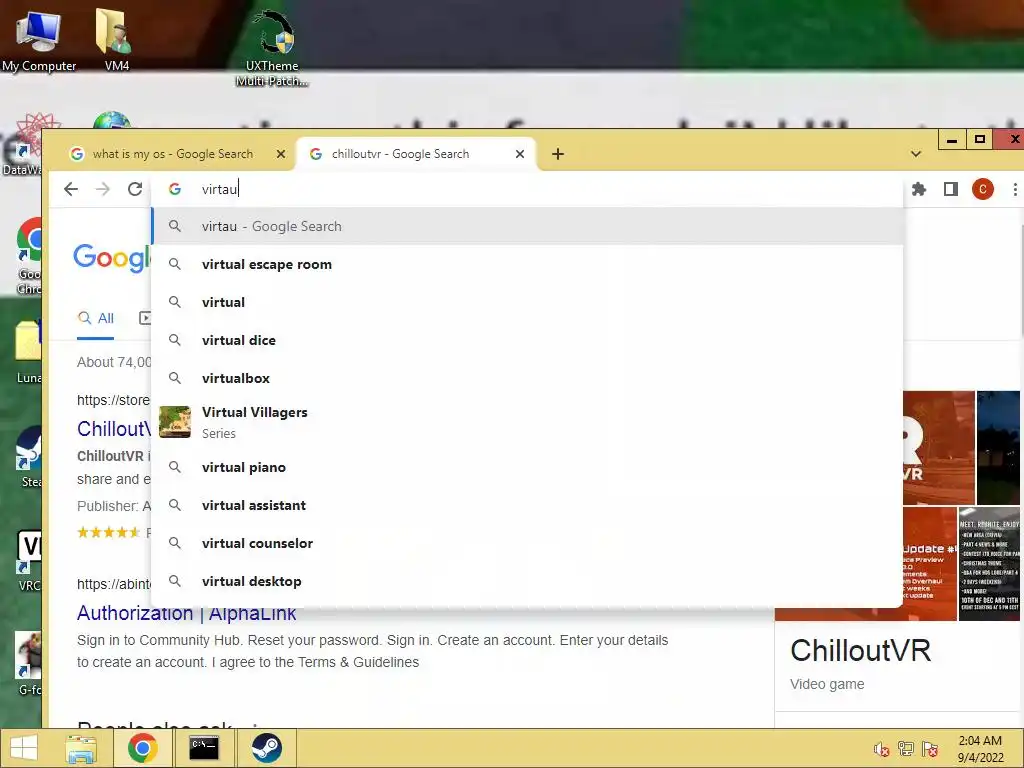Viewport: 1024px width, 768px height.
Task: Click the Action Center flag icon
Action: click(x=930, y=749)
